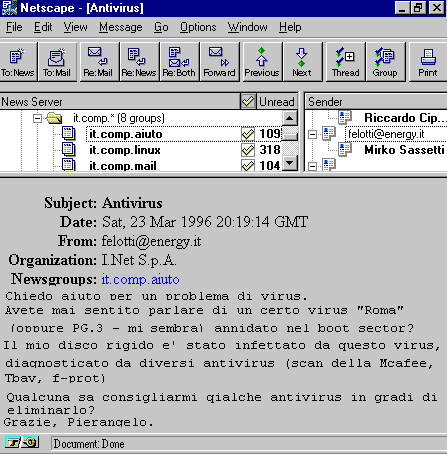Open the Message menu
The width and height of the screenshot is (447, 454).
tap(121, 27)
